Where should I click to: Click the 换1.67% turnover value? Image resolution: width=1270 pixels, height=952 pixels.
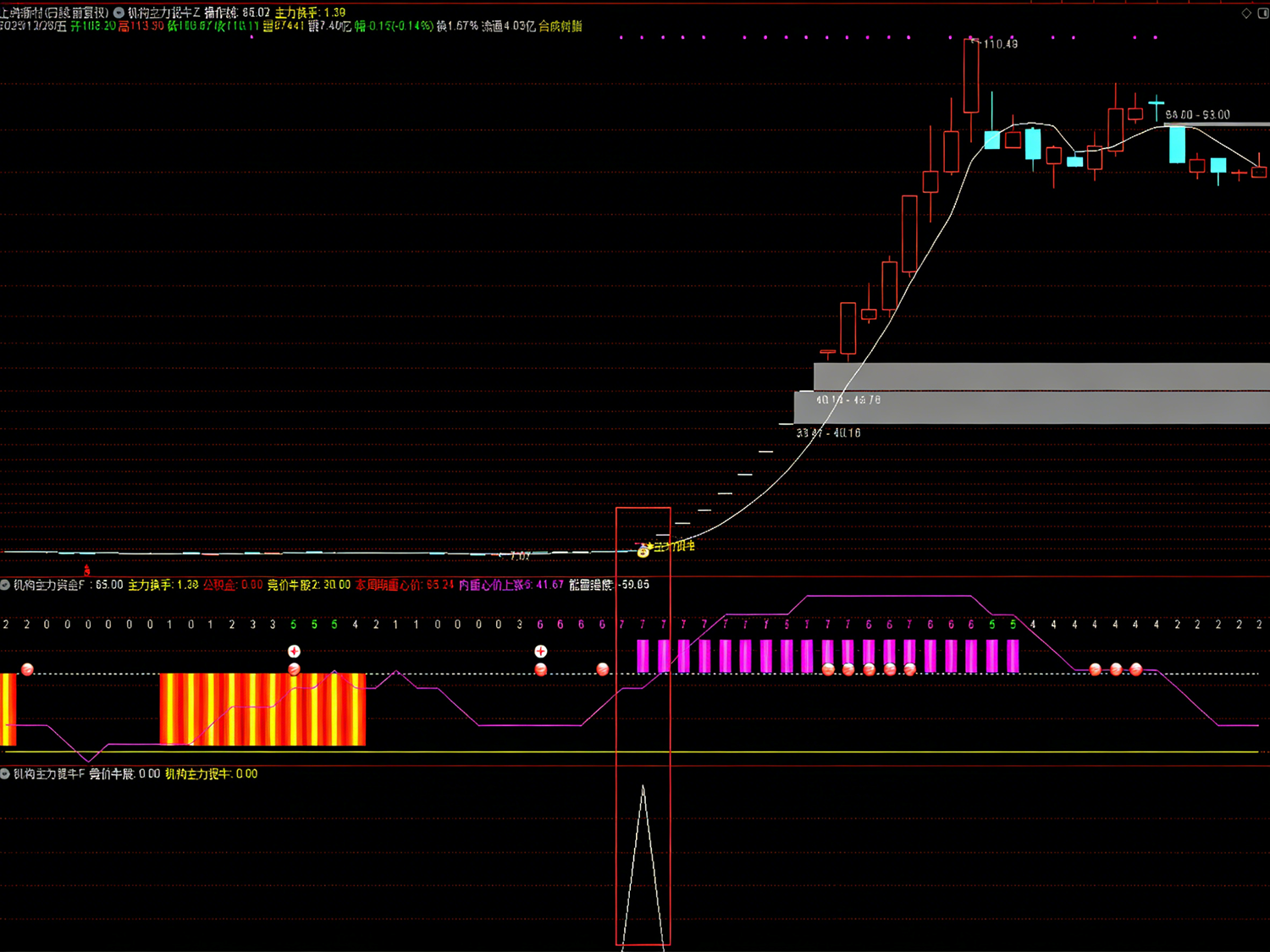pos(457,26)
